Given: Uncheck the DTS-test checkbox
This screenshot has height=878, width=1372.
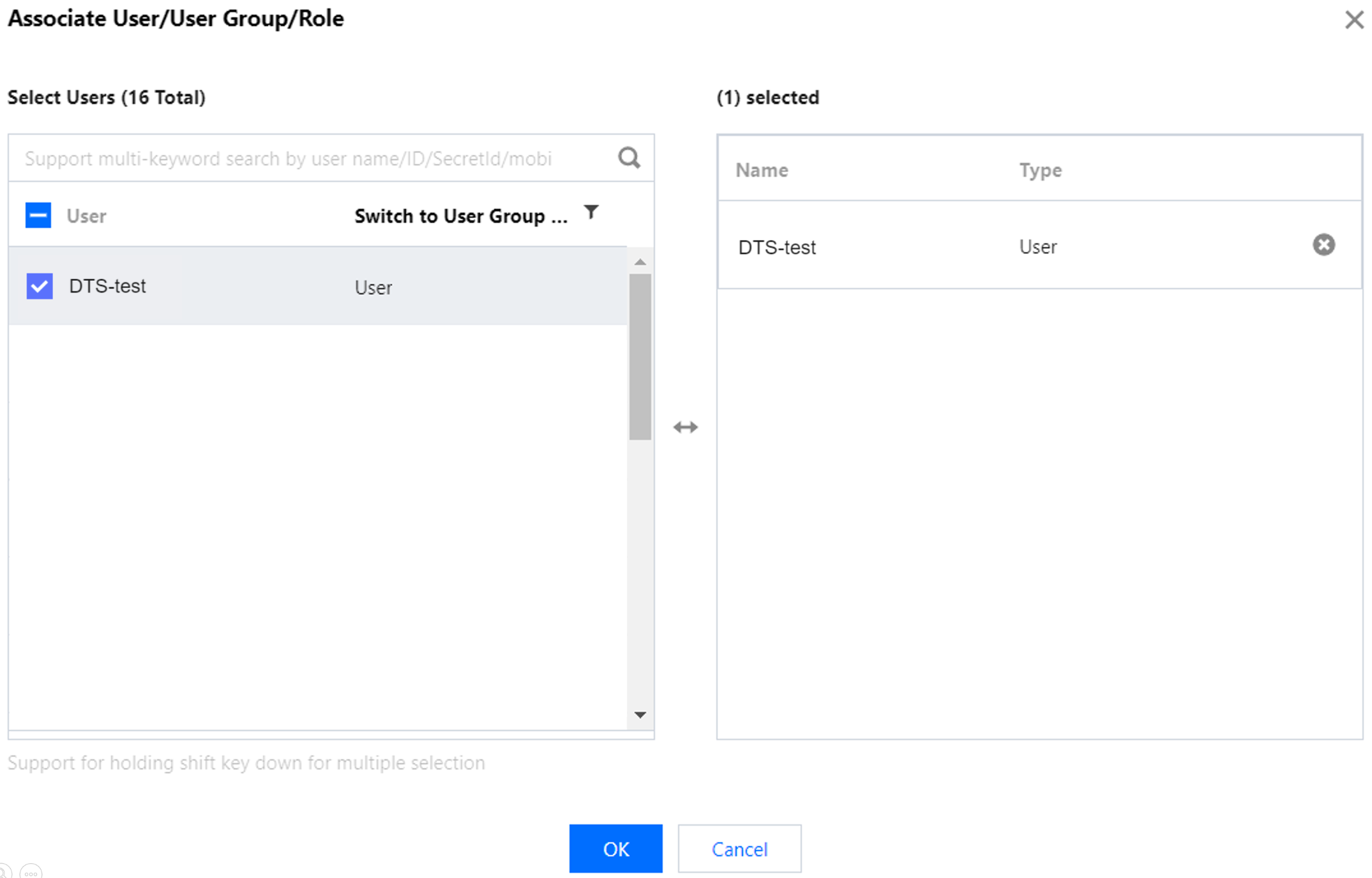Looking at the screenshot, I should pos(40,286).
